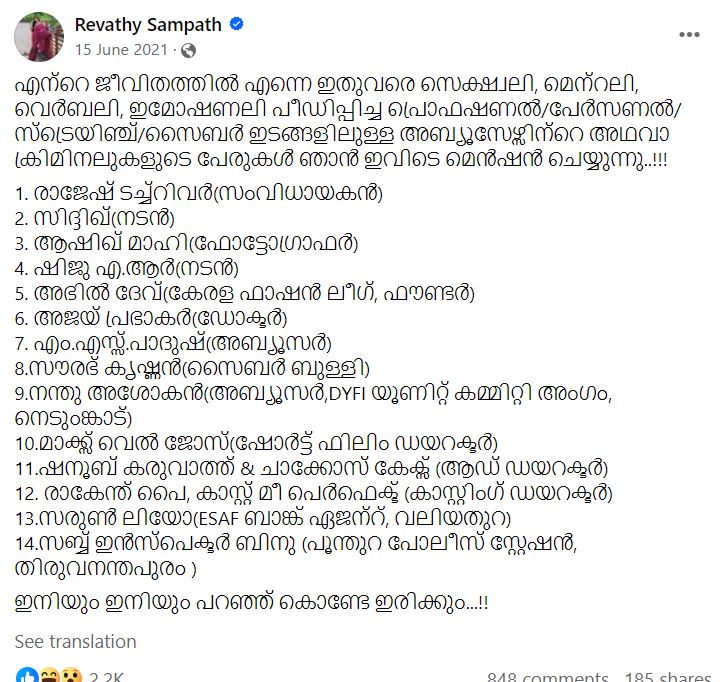
Task: Click the surprised Wow reaction emoji
Action: coord(68,676)
